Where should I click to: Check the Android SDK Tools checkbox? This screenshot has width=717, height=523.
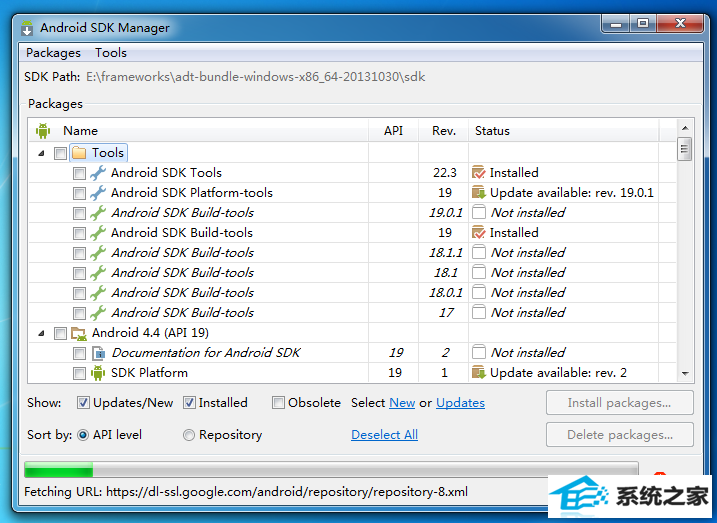(79, 173)
